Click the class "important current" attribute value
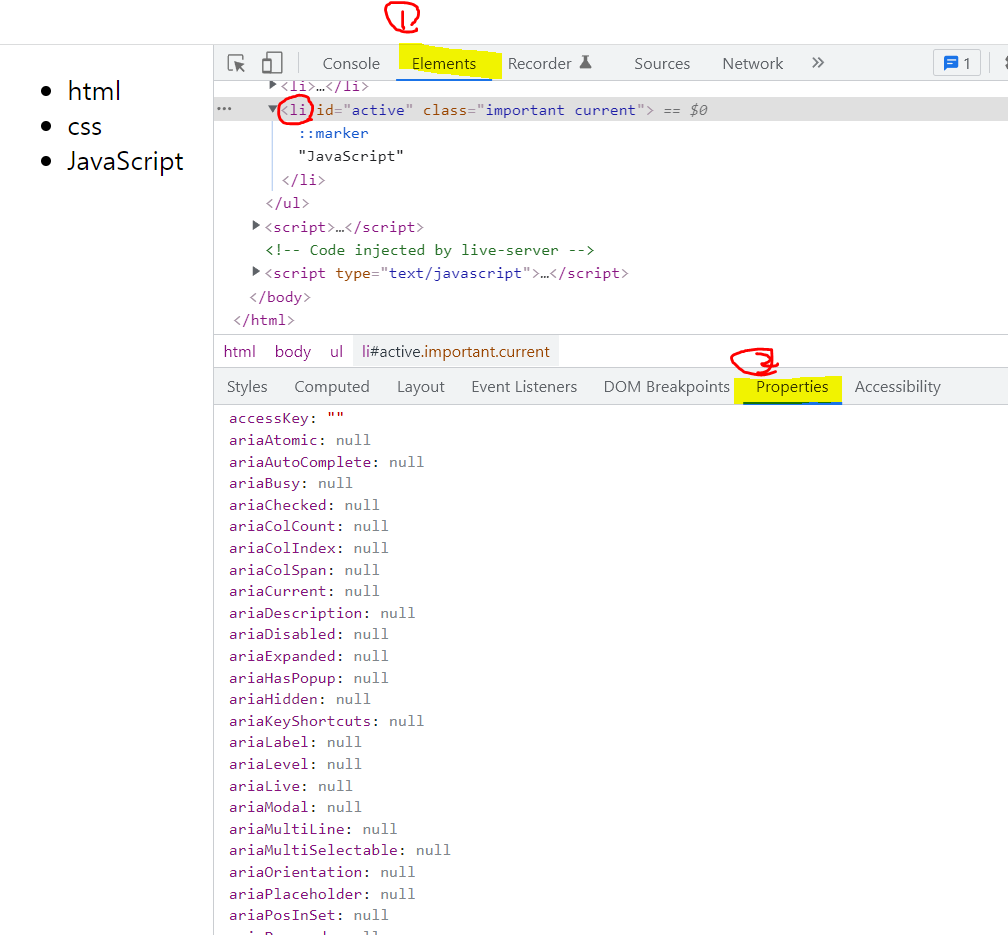 point(561,110)
